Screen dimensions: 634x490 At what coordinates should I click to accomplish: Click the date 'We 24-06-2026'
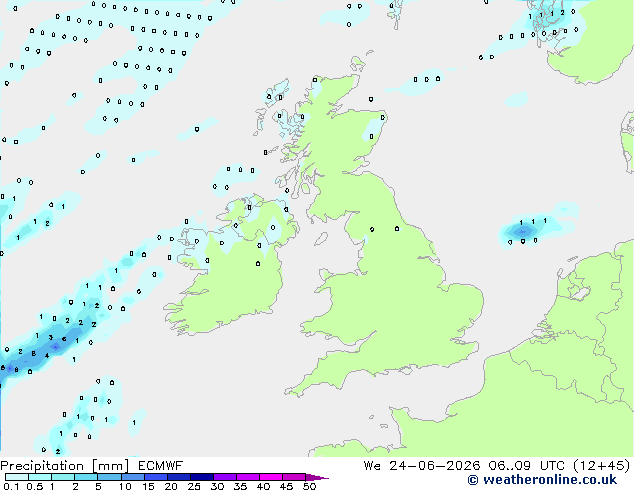click(422, 466)
